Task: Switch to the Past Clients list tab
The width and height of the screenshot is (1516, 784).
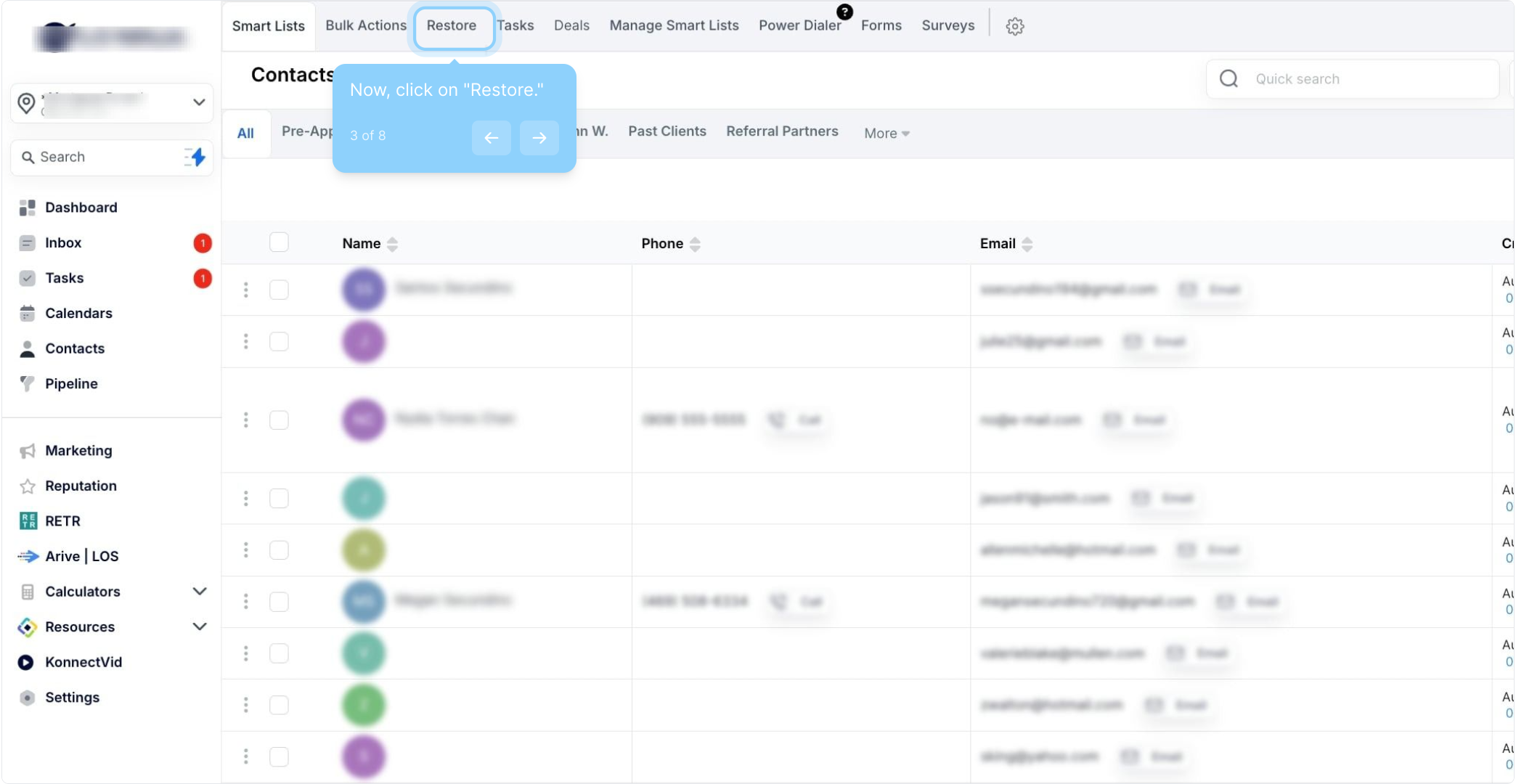Action: tap(667, 131)
